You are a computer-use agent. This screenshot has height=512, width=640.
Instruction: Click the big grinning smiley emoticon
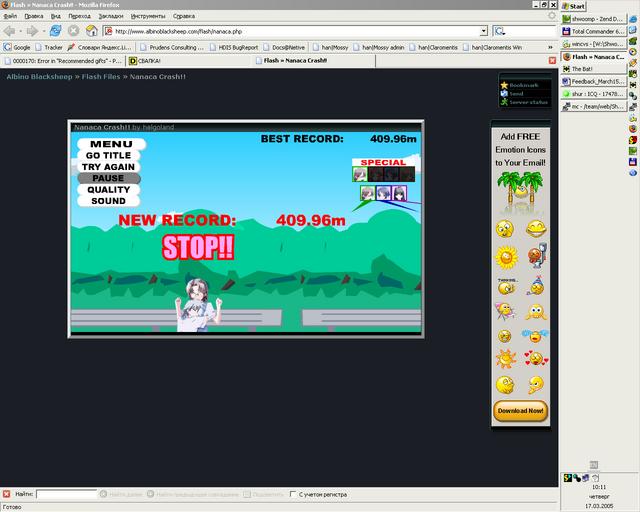(536, 229)
